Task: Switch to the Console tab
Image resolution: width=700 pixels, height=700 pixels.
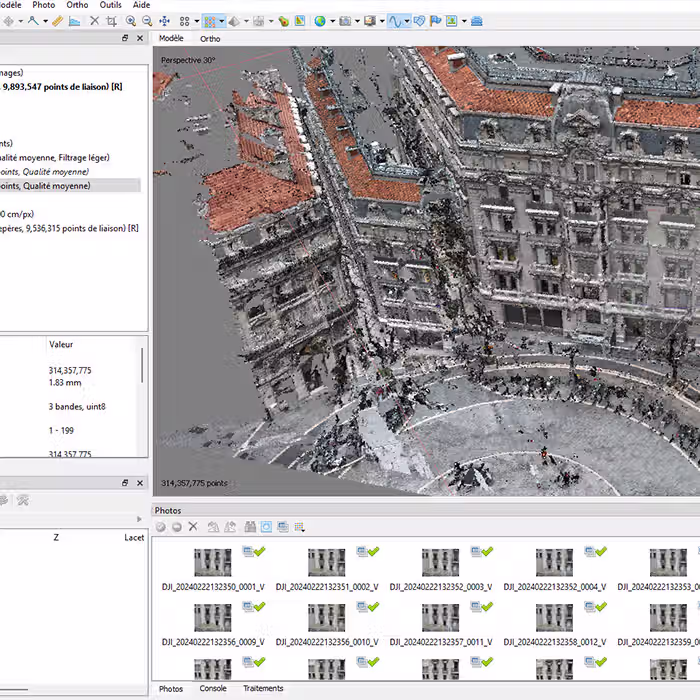Action: point(213,688)
